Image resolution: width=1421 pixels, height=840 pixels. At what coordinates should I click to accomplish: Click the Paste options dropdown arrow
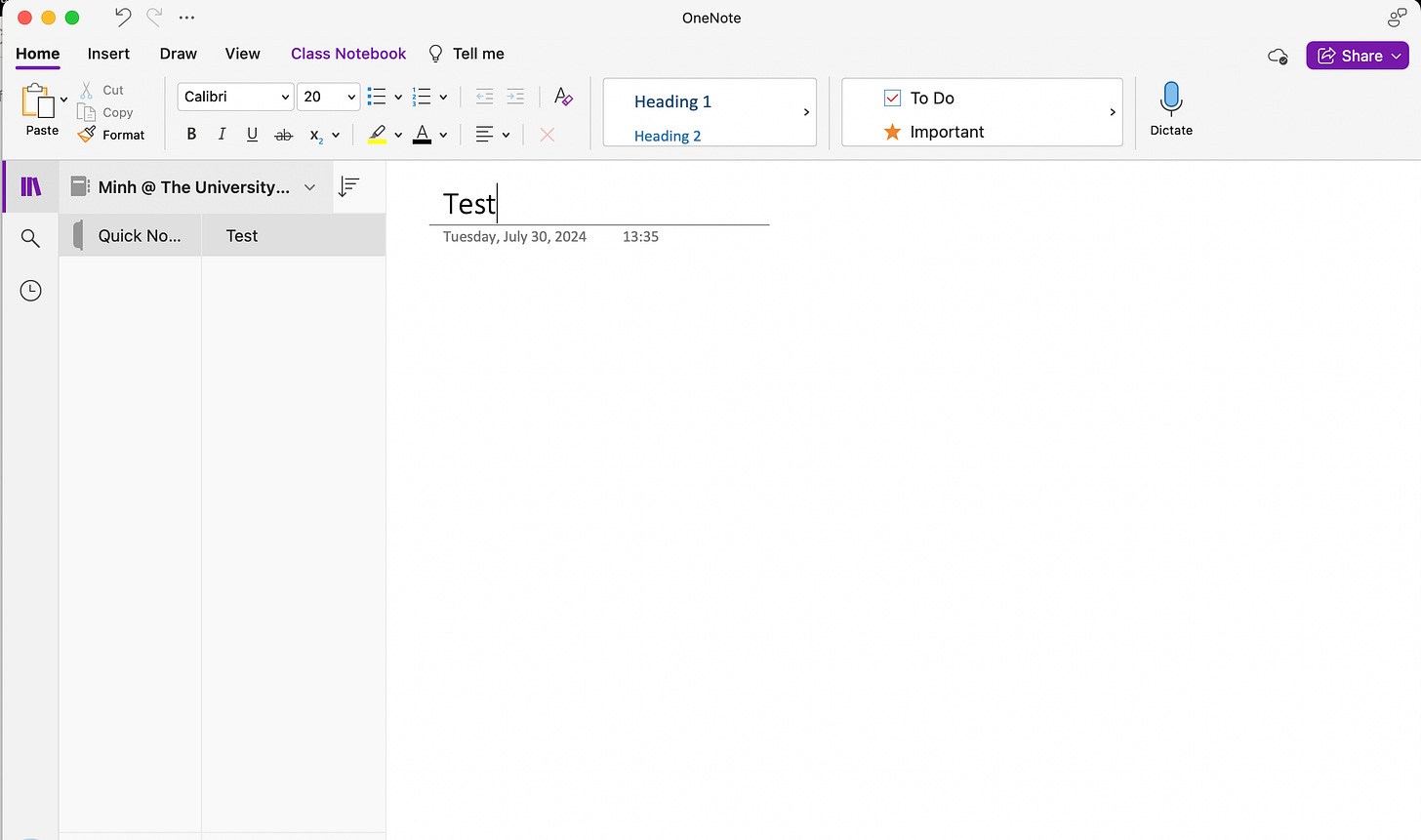[x=64, y=100]
